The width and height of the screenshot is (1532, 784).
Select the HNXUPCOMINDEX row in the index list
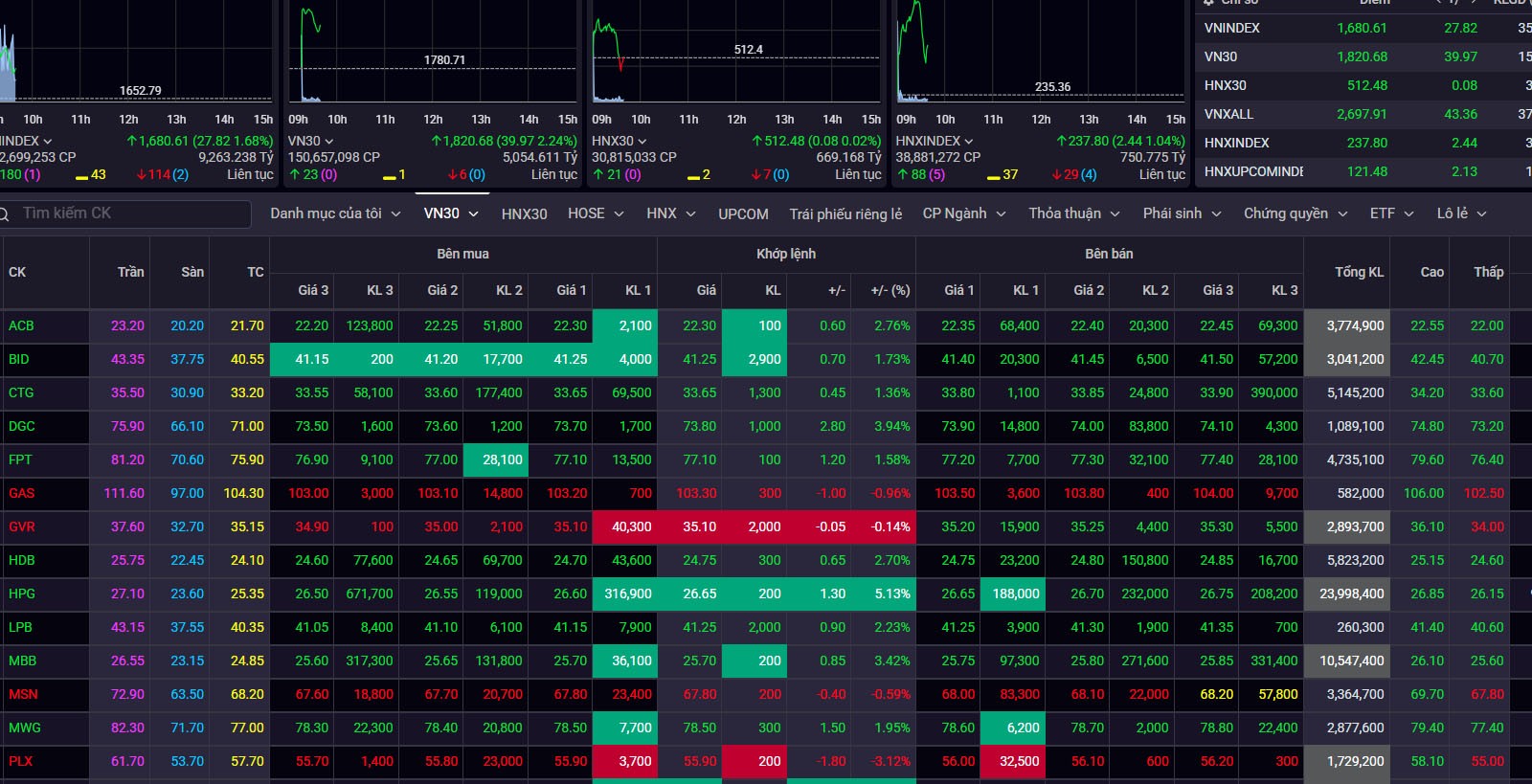tap(1363, 171)
